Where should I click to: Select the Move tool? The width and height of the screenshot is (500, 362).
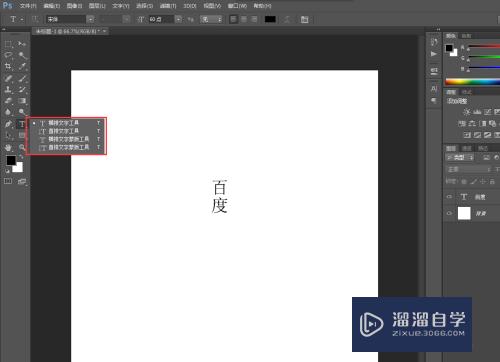[x=22, y=44]
